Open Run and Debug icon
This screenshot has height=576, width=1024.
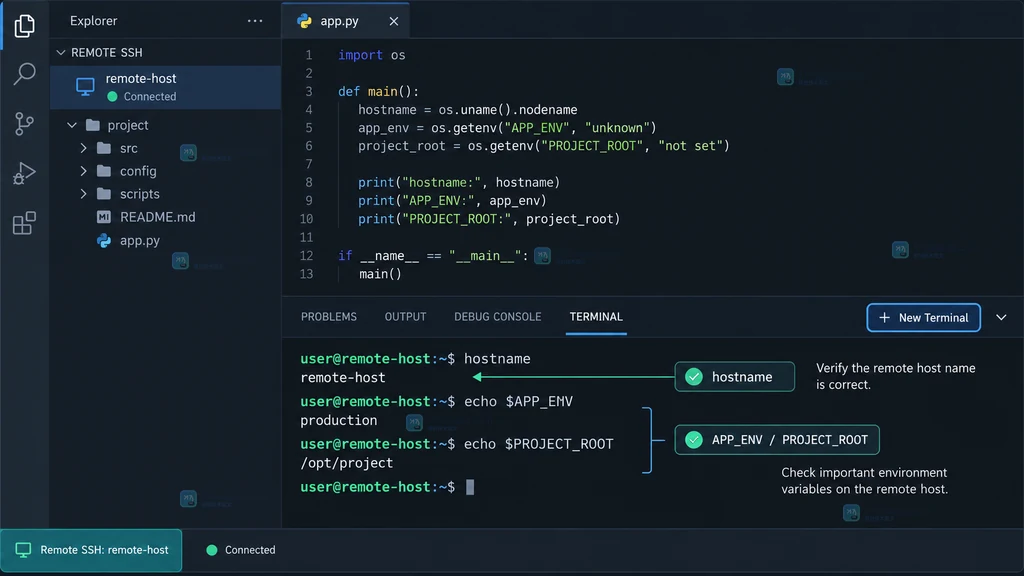tap(24, 173)
